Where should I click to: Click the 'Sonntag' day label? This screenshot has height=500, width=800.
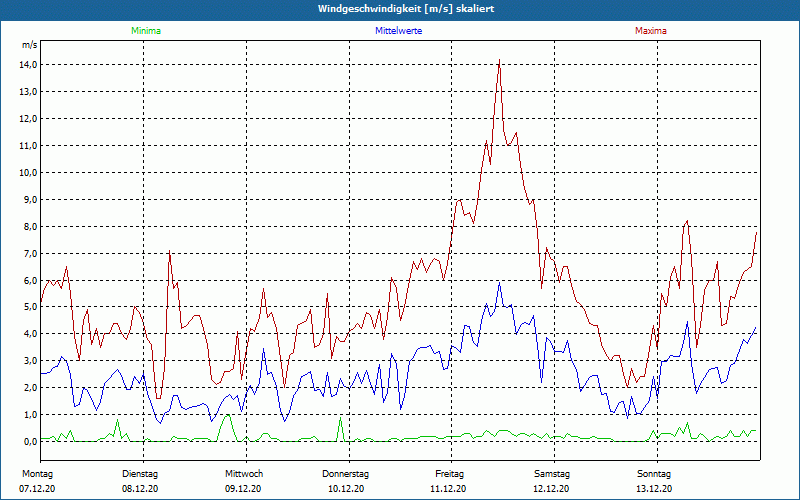tap(654, 474)
